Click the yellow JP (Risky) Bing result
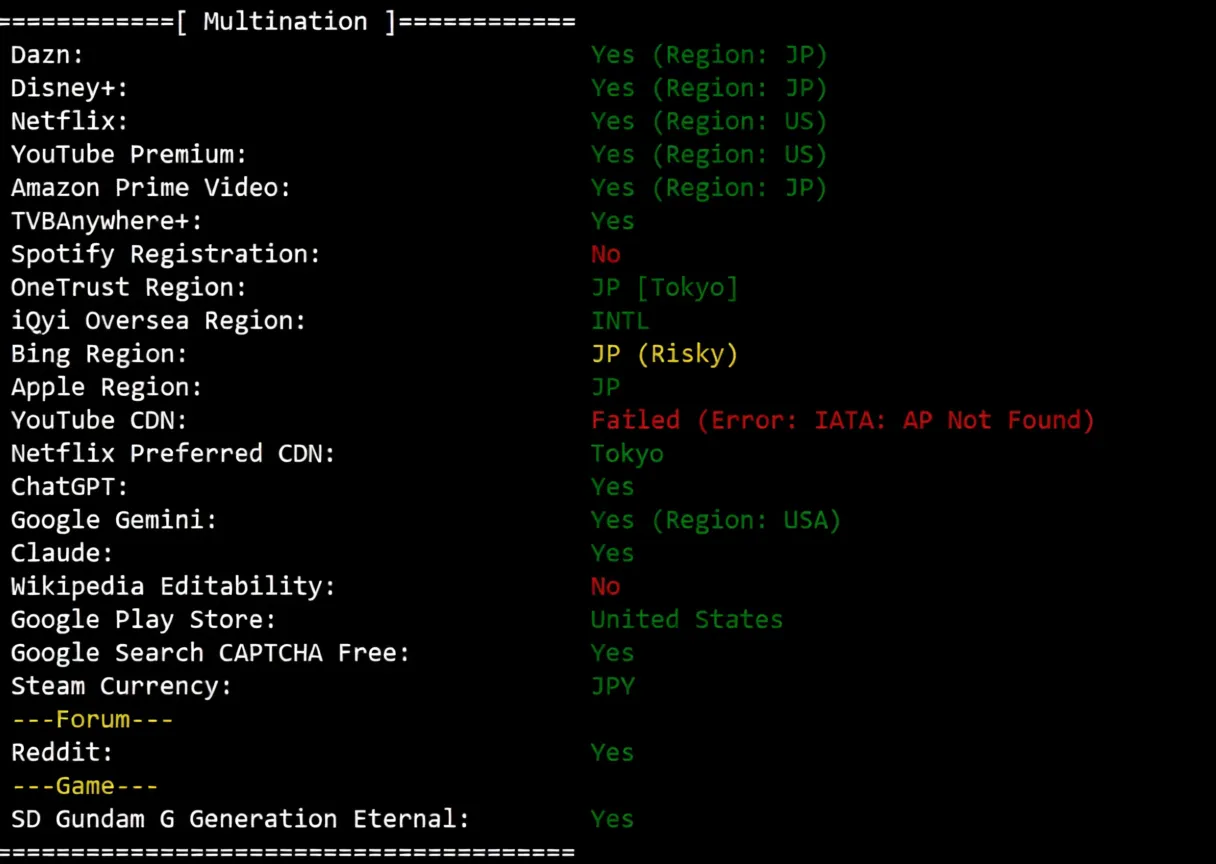The height and width of the screenshot is (864, 1216). click(x=664, y=354)
